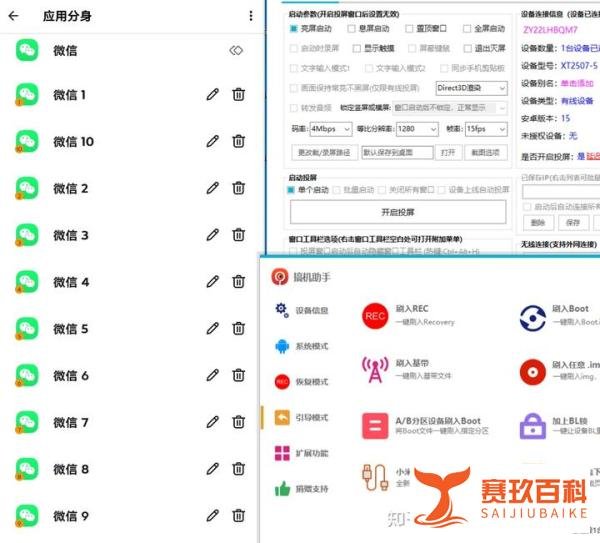Image resolution: width=600 pixels, height=543 pixels.
Task: Enable 全屏启动 checkbox
Action: [x=467, y=29]
